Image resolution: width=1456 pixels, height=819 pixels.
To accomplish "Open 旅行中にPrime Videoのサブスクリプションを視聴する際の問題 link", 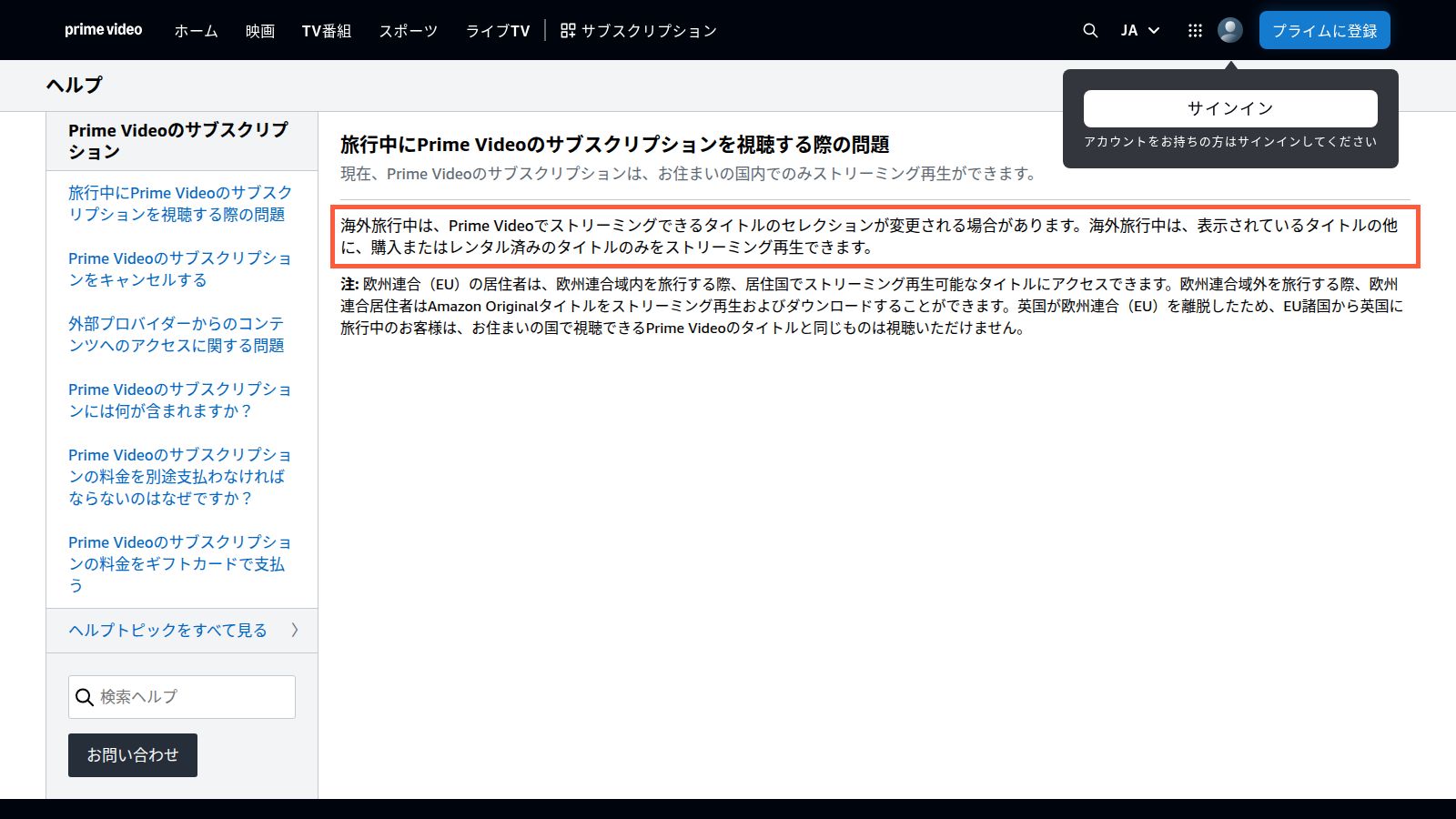I will pos(180,204).
